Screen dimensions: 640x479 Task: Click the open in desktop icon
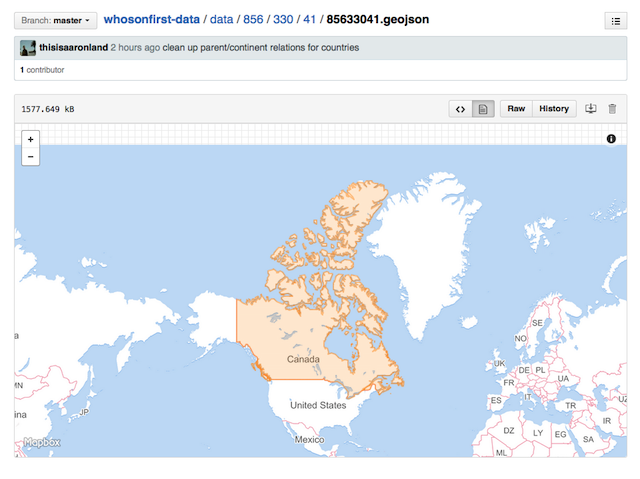click(x=591, y=109)
